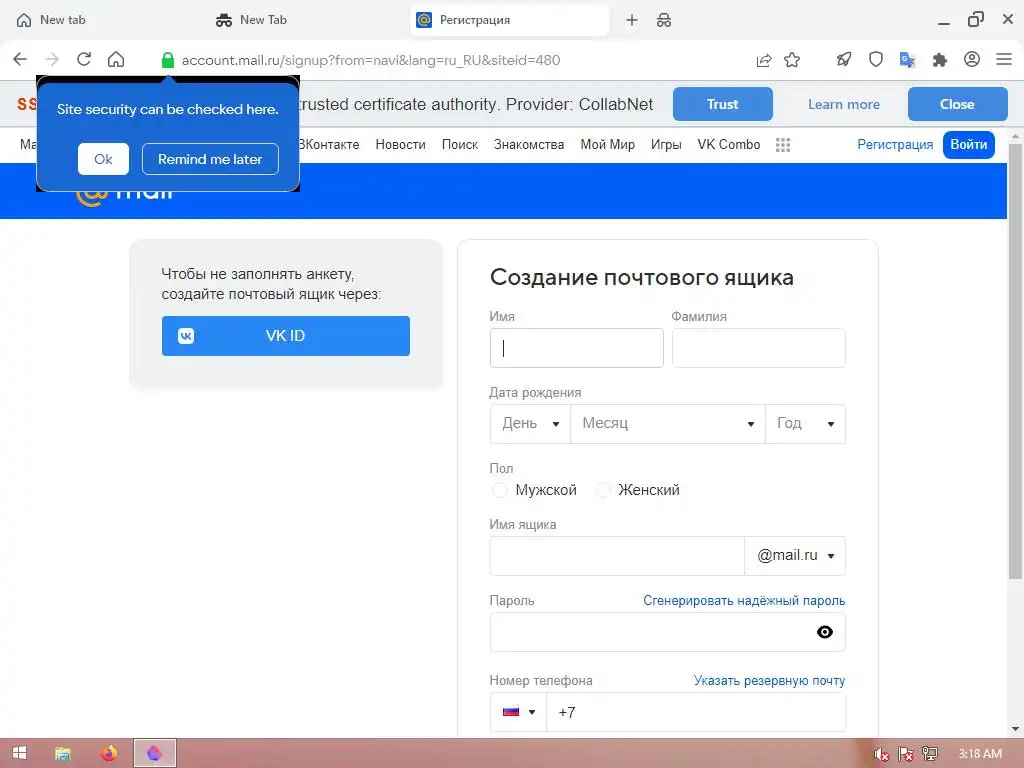Open the @mail.ru domain dropdown

pos(795,556)
